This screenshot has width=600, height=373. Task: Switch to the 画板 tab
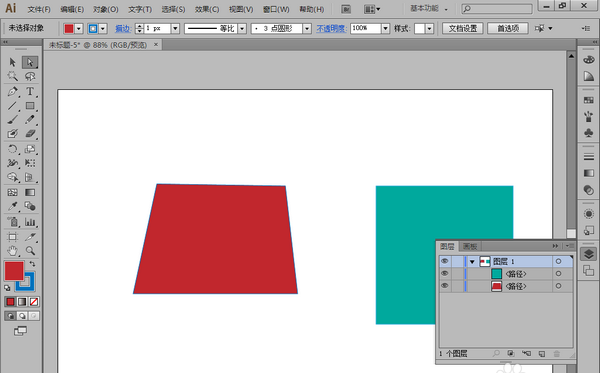470,246
